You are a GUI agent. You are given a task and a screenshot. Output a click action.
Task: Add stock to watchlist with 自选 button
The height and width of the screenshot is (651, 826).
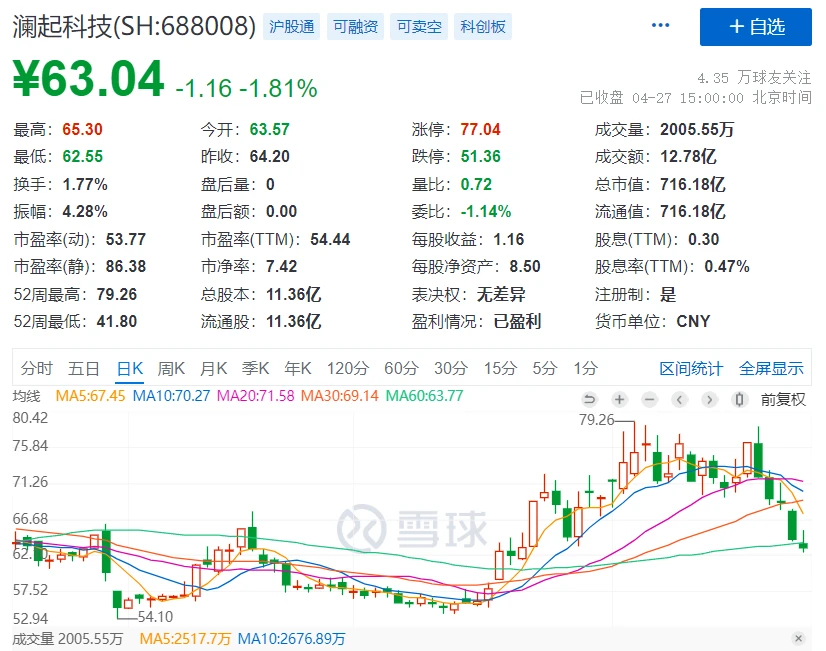(755, 27)
